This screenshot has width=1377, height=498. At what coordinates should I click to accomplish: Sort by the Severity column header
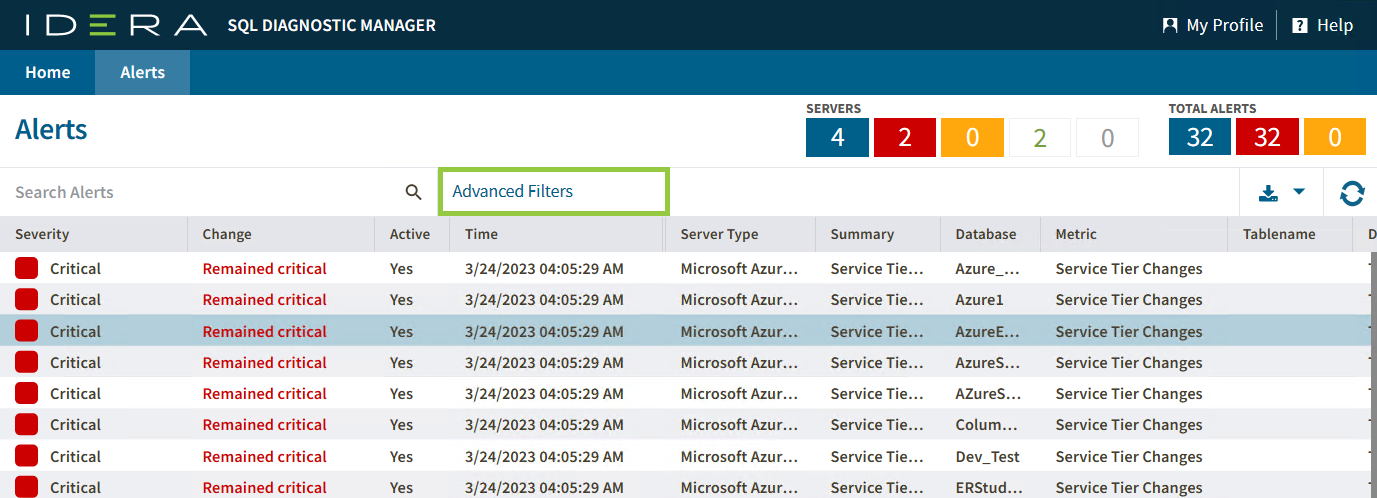(42, 234)
